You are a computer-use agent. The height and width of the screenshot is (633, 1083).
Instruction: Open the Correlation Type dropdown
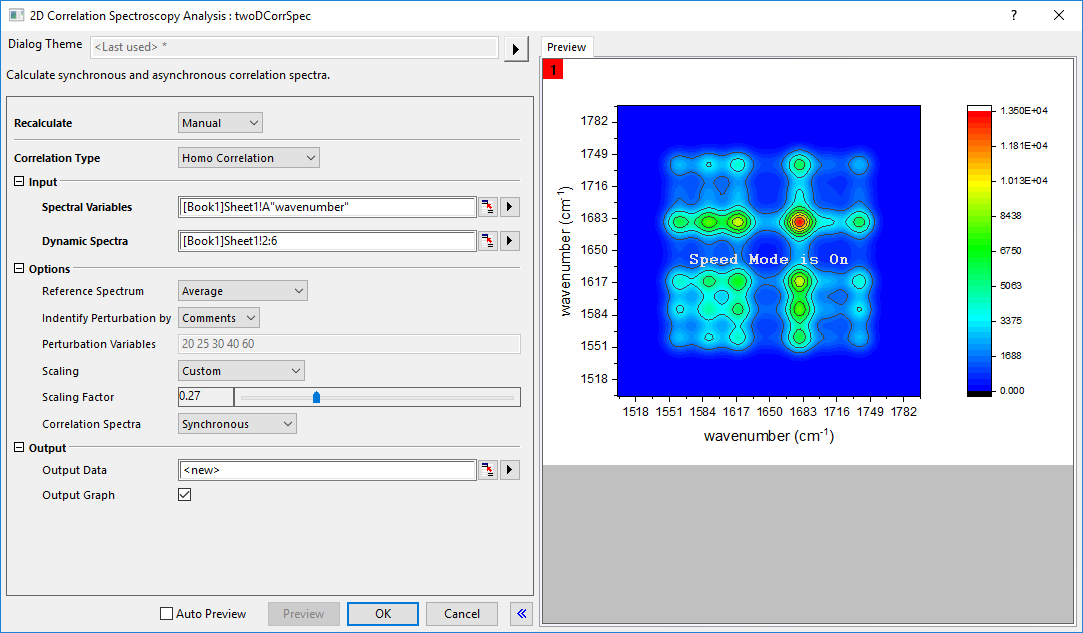point(248,158)
